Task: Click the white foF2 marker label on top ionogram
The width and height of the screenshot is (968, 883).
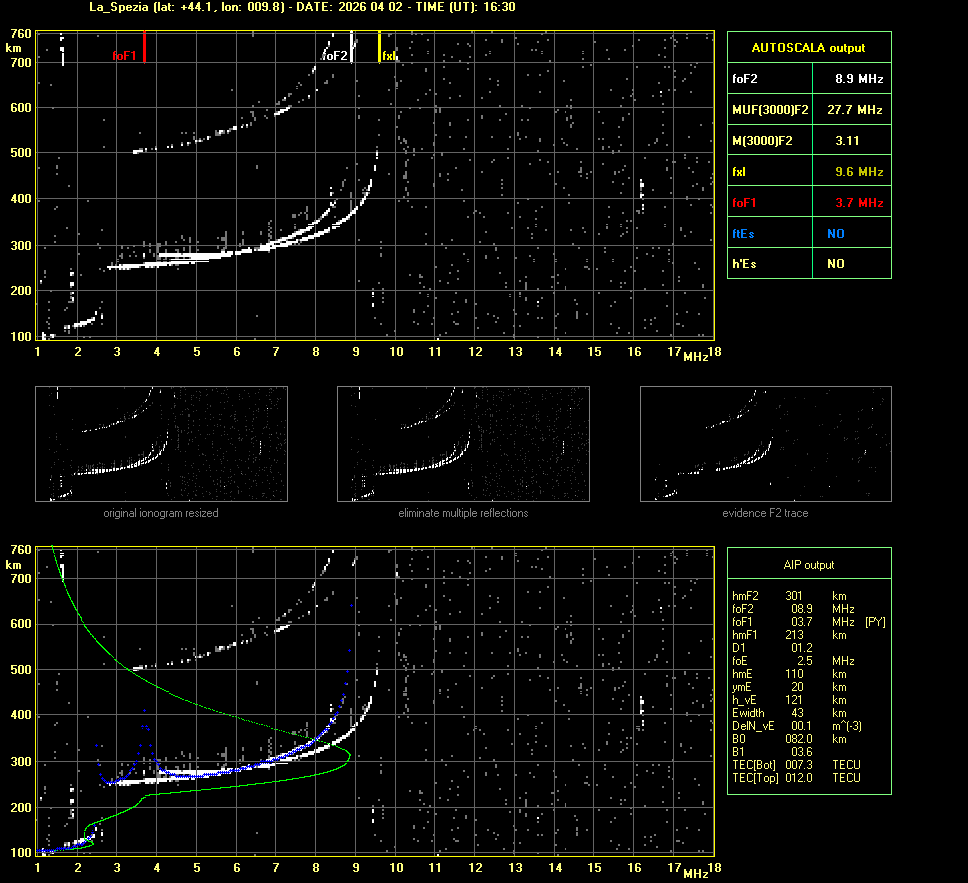Action: point(335,56)
